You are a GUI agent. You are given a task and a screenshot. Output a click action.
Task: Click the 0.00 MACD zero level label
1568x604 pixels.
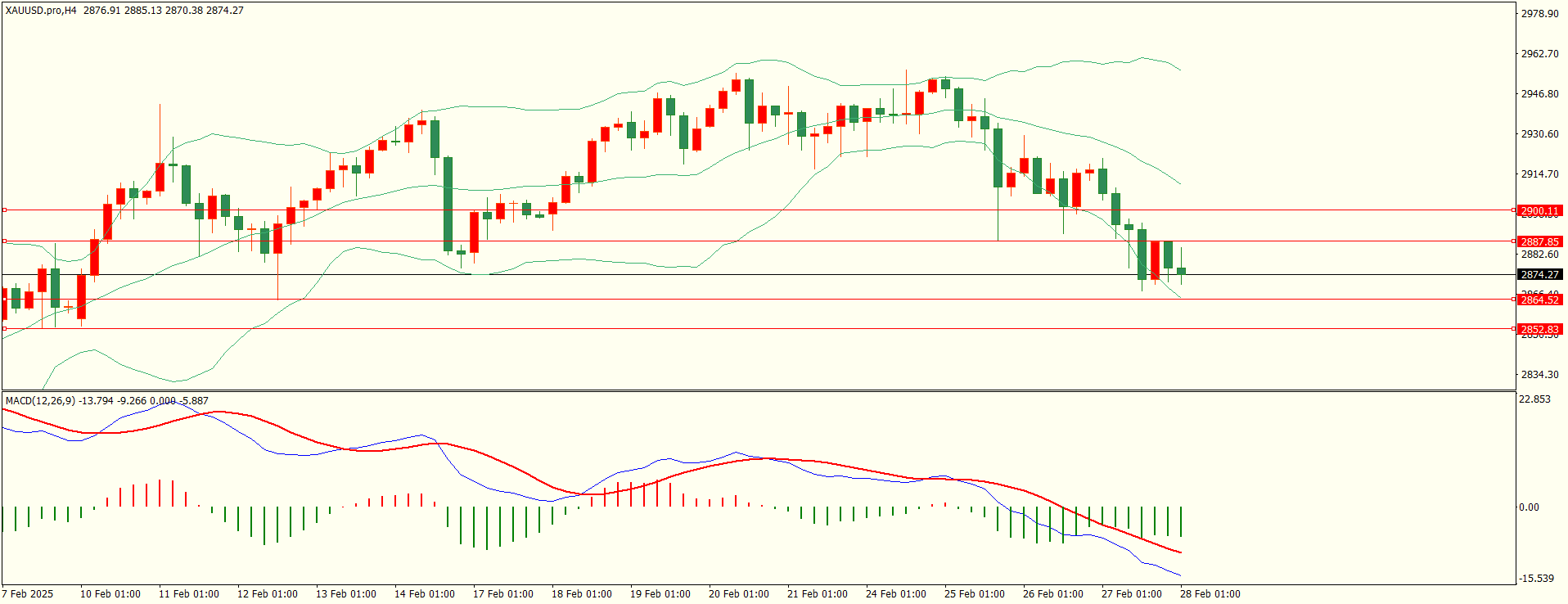point(1529,507)
